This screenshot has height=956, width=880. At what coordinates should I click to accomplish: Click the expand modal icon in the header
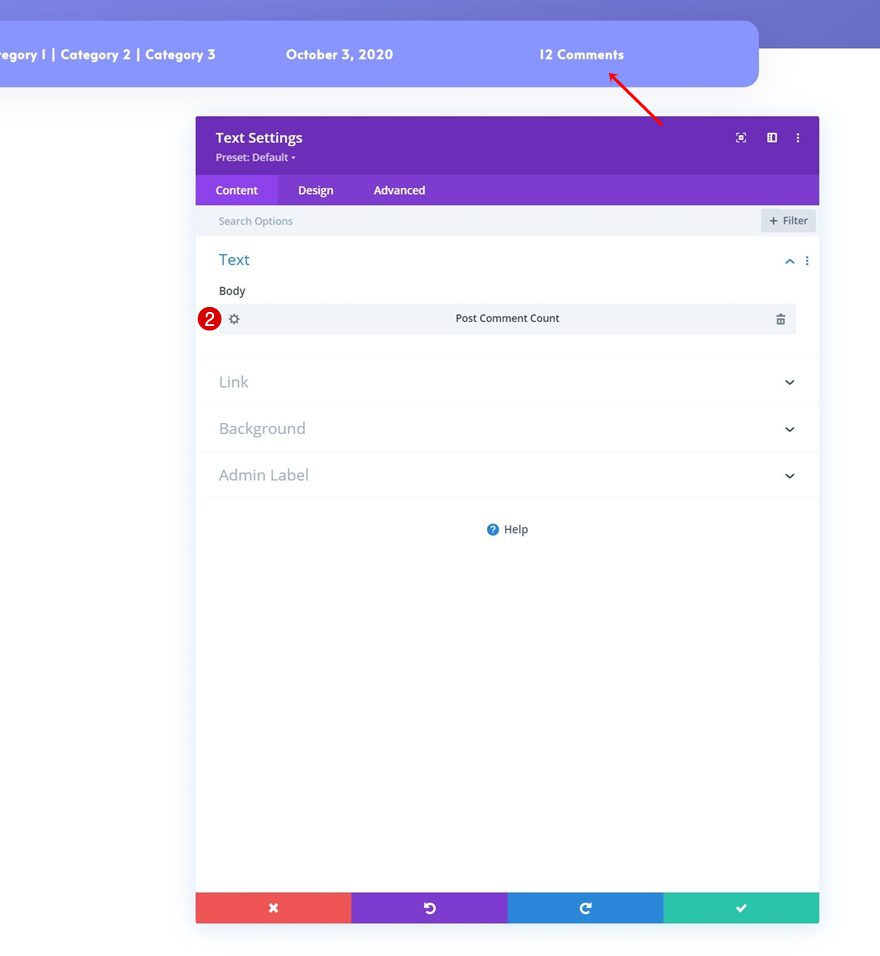point(740,137)
